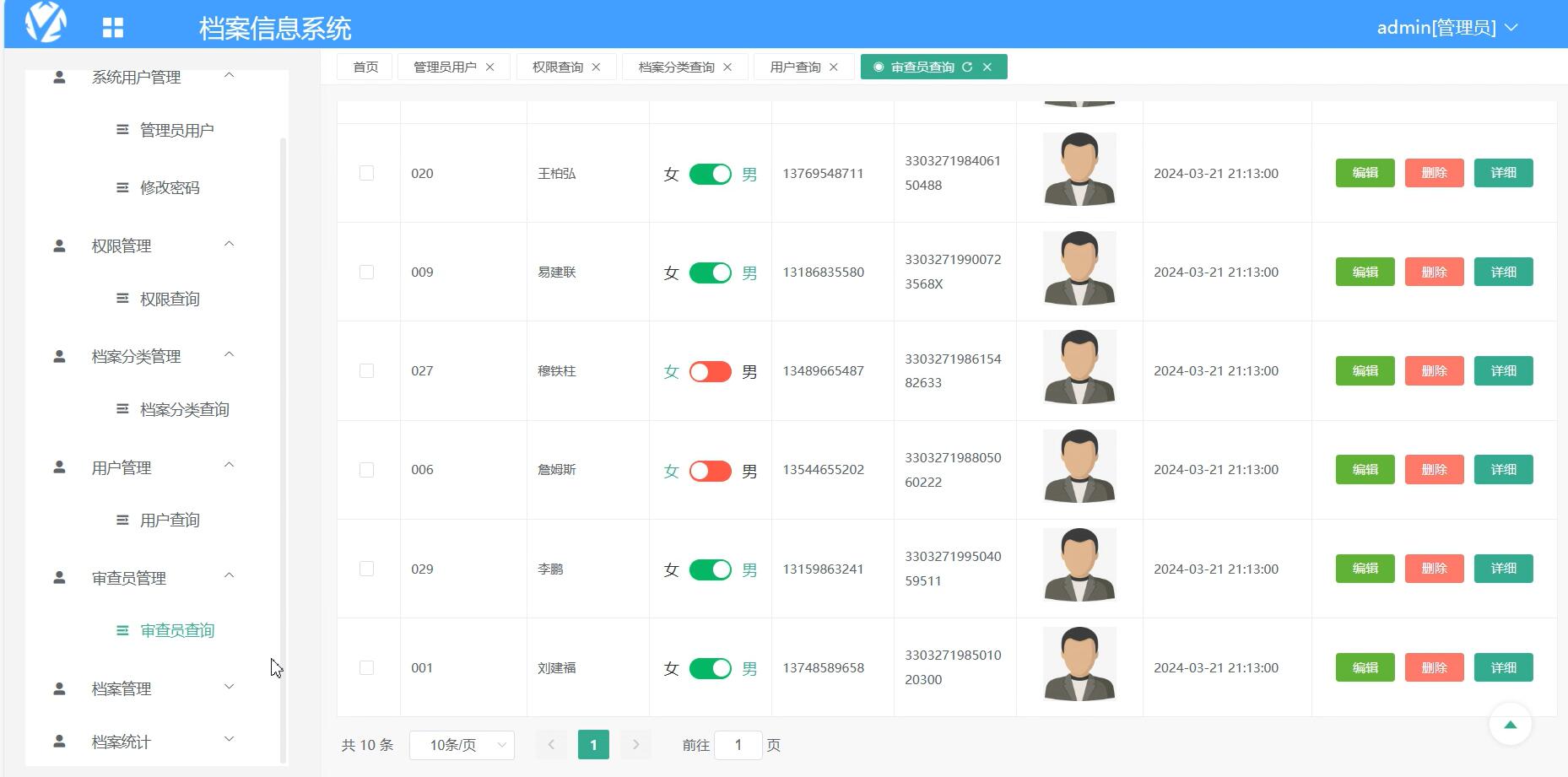Go to next page arrow
This screenshot has height=777, width=1568.
635,745
